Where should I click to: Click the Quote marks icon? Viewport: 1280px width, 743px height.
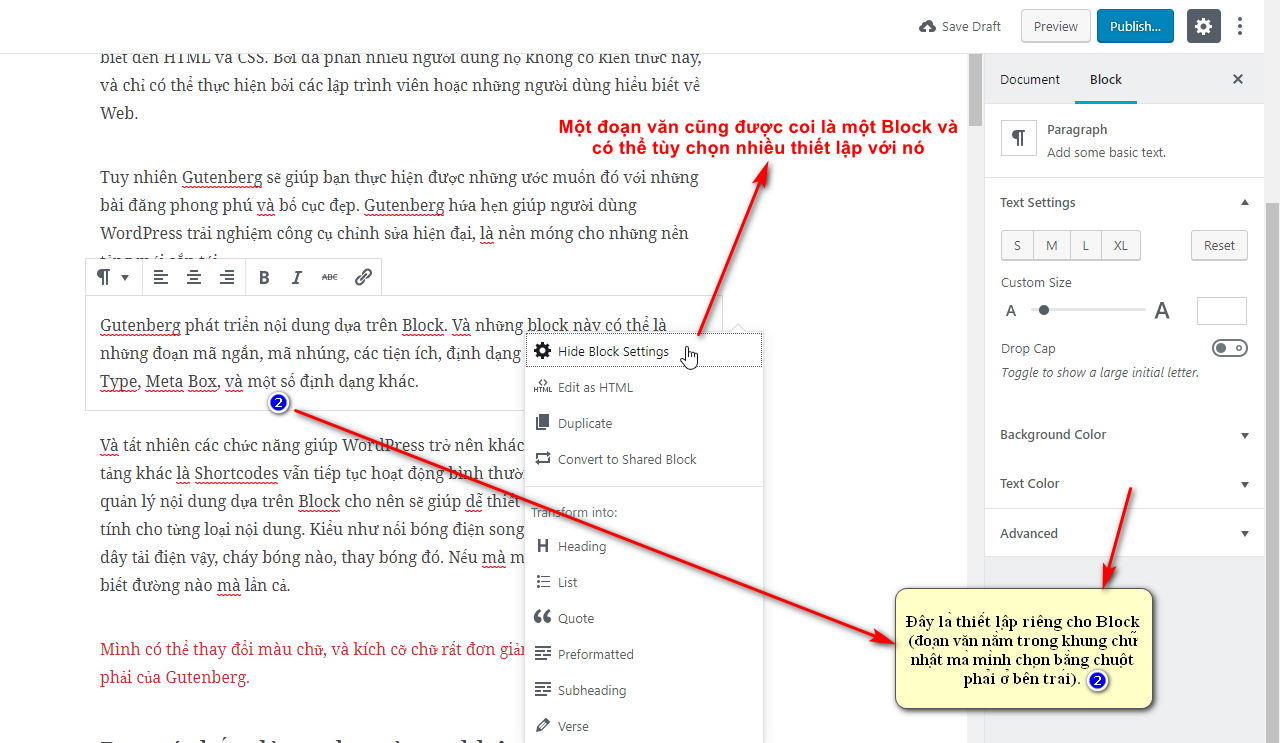coord(543,617)
